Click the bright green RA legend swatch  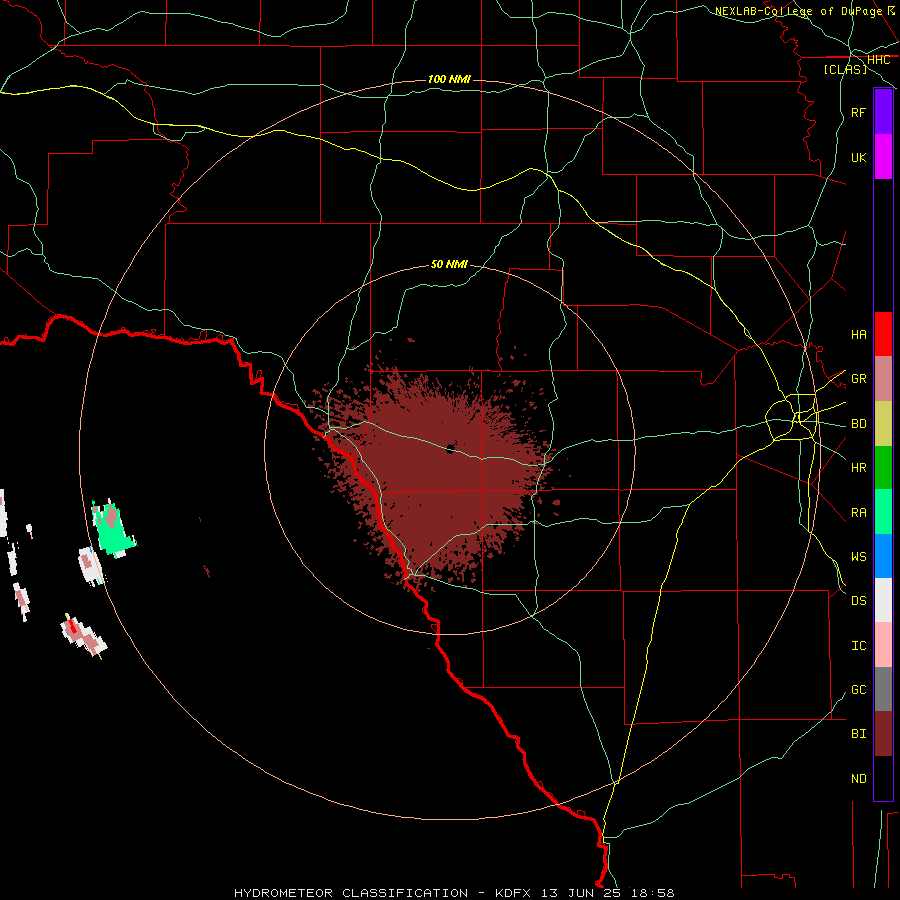click(883, 512)
